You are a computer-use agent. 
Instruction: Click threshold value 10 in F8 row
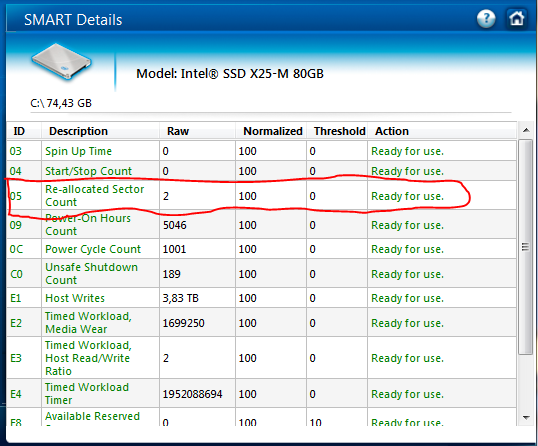click(316, 422)
